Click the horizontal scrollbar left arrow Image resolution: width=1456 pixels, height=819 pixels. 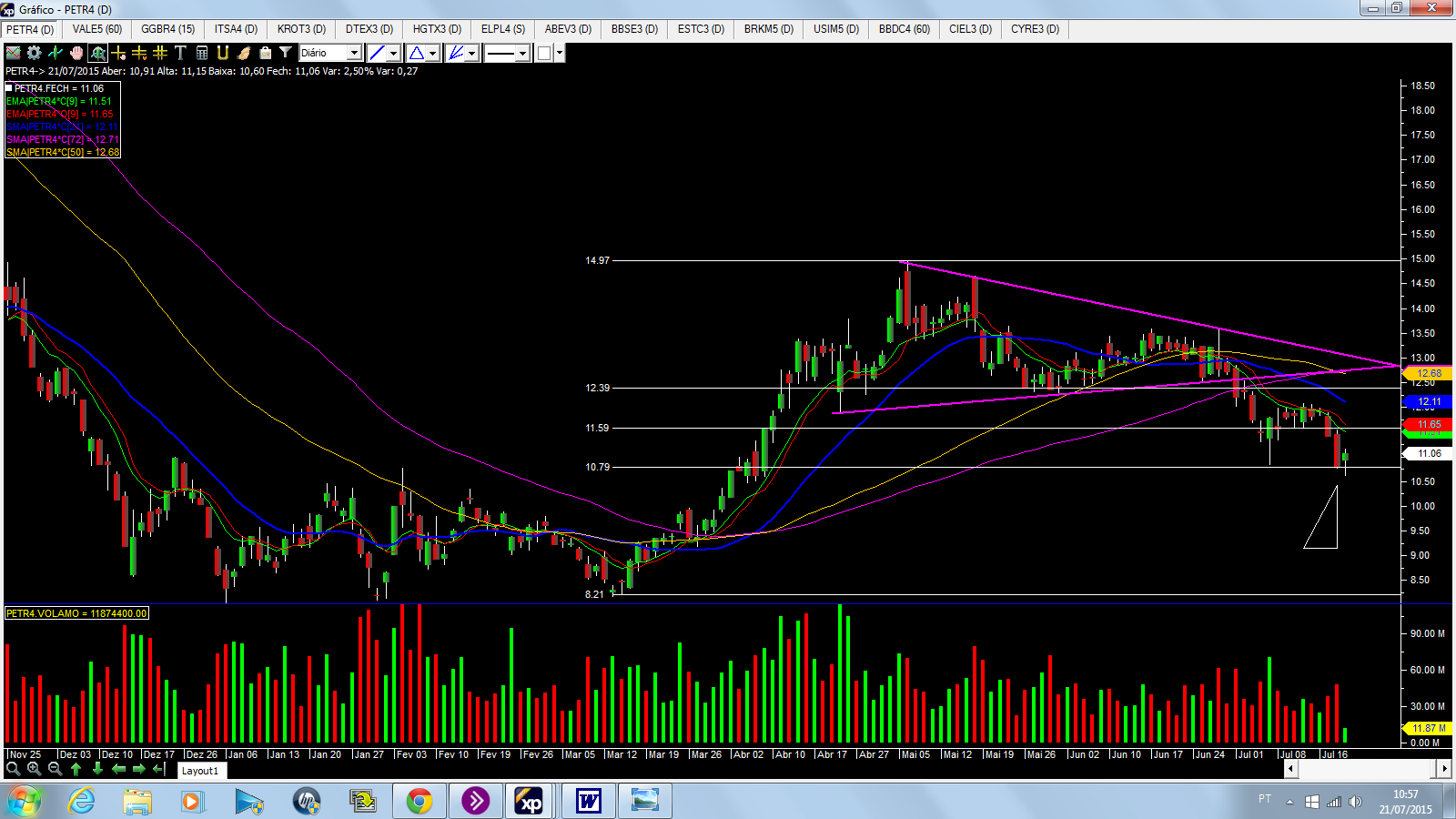pyautogui.click(x=1290, y=769)
